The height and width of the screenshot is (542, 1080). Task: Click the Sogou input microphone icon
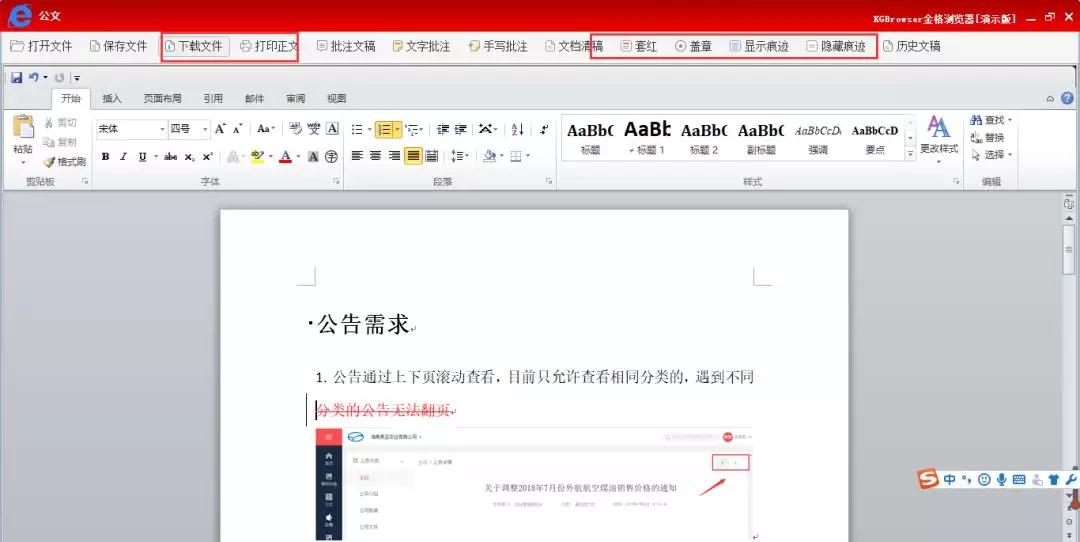[x=1001, y=480]
